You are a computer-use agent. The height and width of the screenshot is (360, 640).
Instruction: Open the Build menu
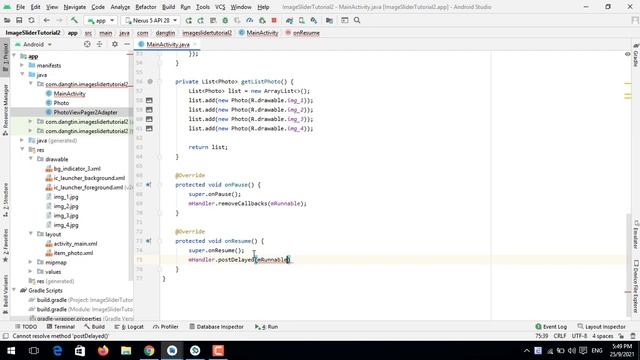click(168, 7)
